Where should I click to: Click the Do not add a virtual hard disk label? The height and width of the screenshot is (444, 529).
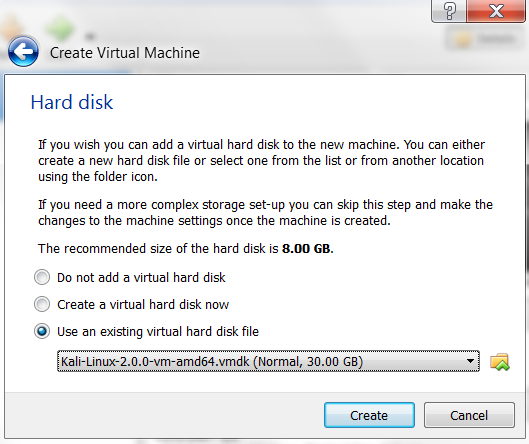point(141,278)
